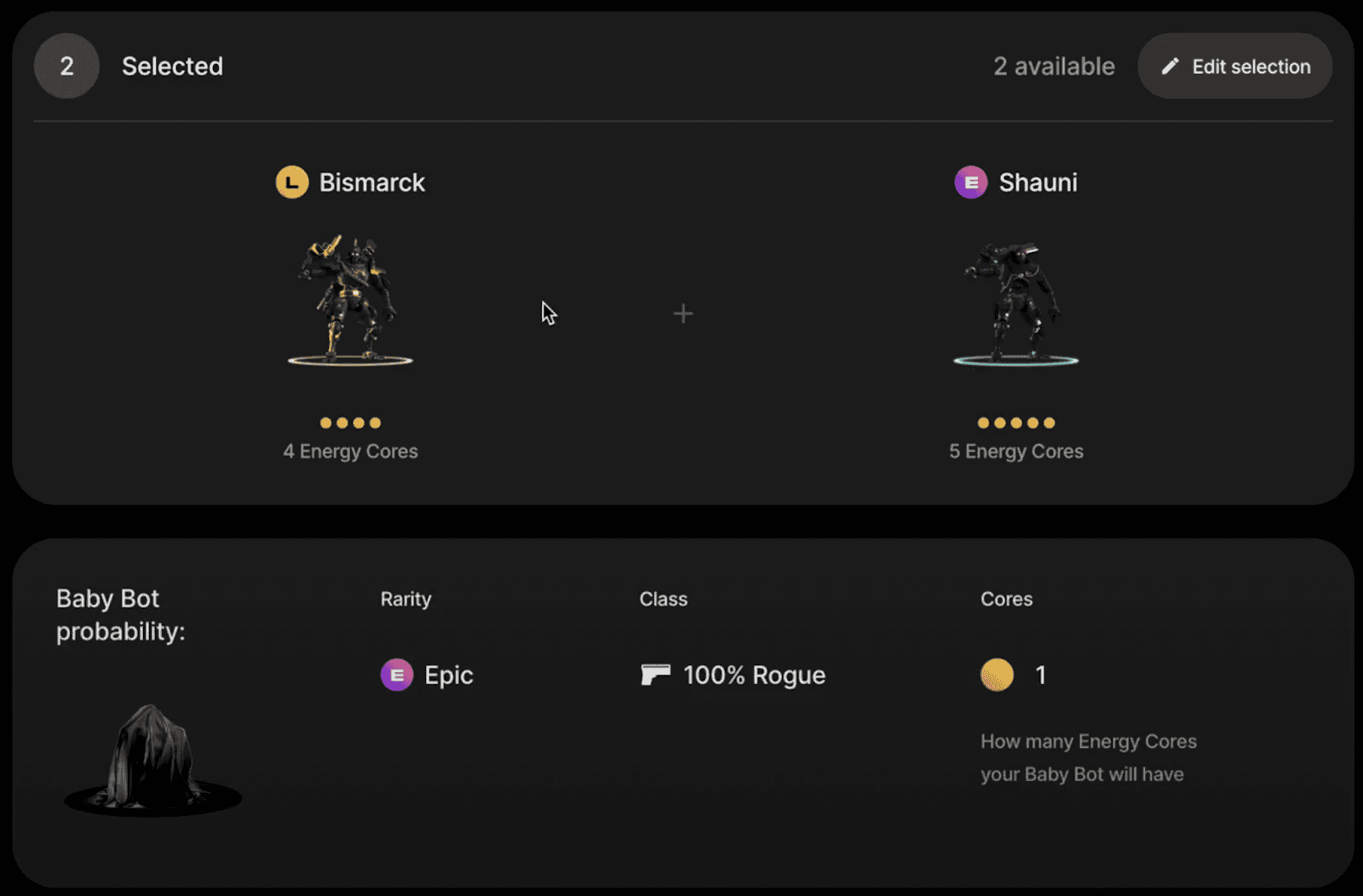Click the Epic E badge beside Shauni
1363x896 pixels.
pyautogui.click(x=971, y=182)
